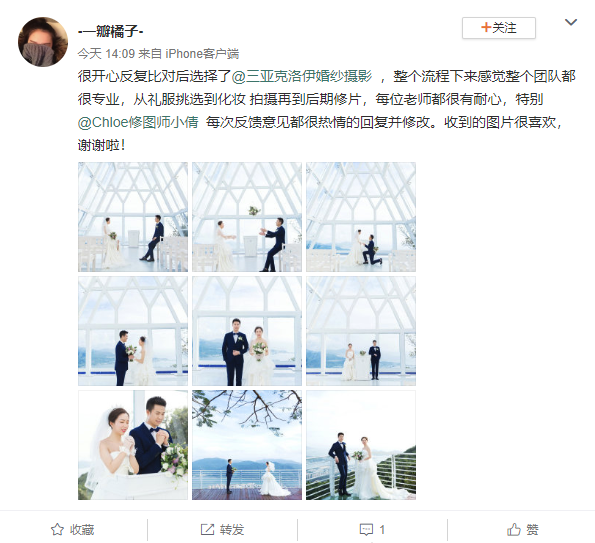
Task: Open photo of groom kneeling proposal
Action: click(361, 217)
